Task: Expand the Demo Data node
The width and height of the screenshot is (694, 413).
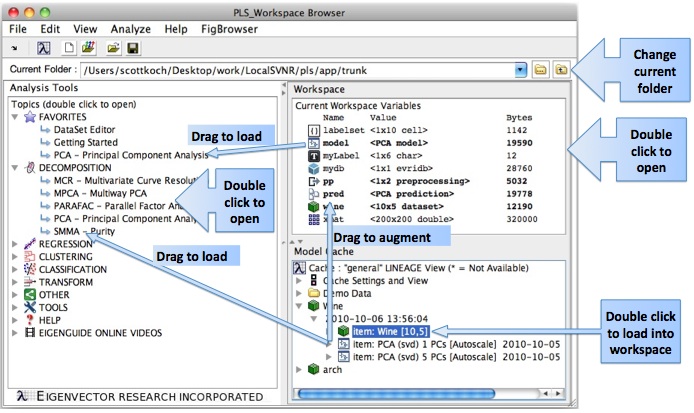Action: click(299, 293)
